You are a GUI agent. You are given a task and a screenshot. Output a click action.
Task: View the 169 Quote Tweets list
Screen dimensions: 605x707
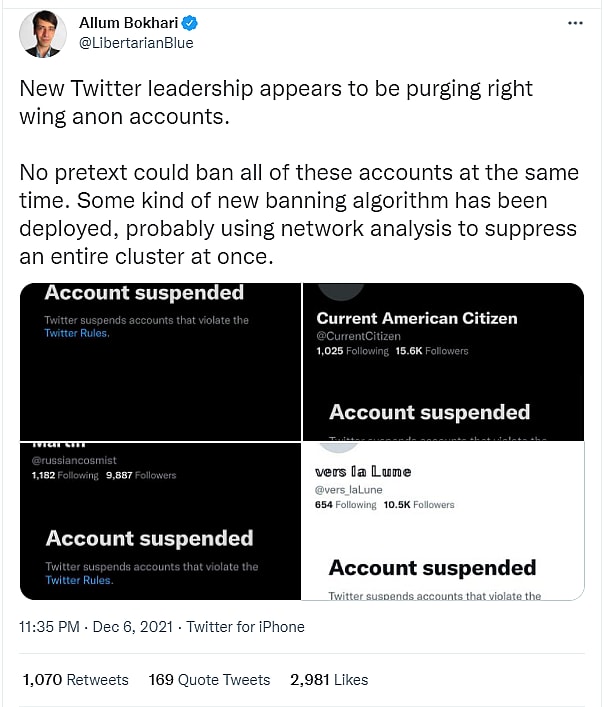point(209,680)
